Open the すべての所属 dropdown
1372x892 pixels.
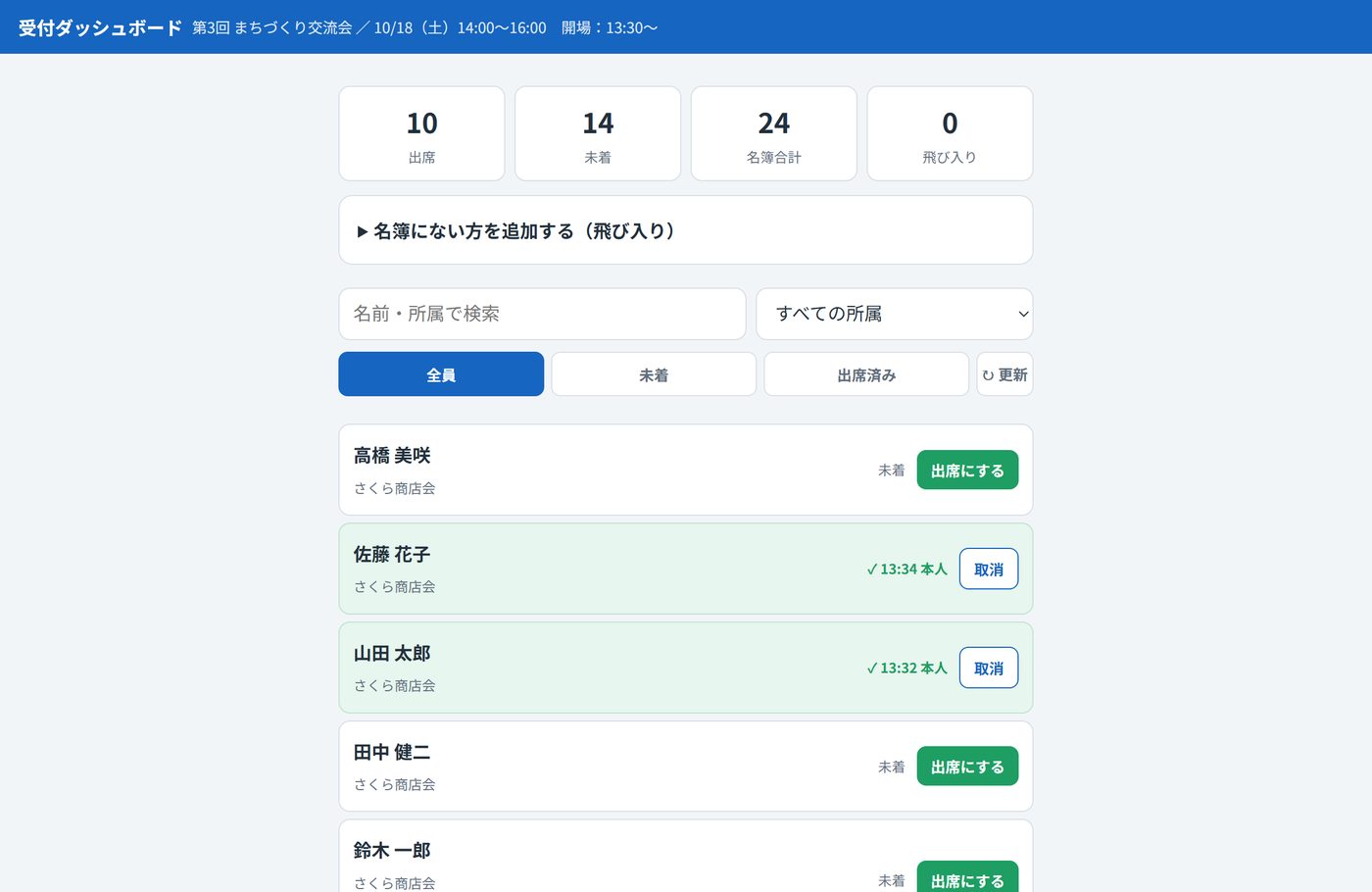pyautogui.click(x=894, y=314)
